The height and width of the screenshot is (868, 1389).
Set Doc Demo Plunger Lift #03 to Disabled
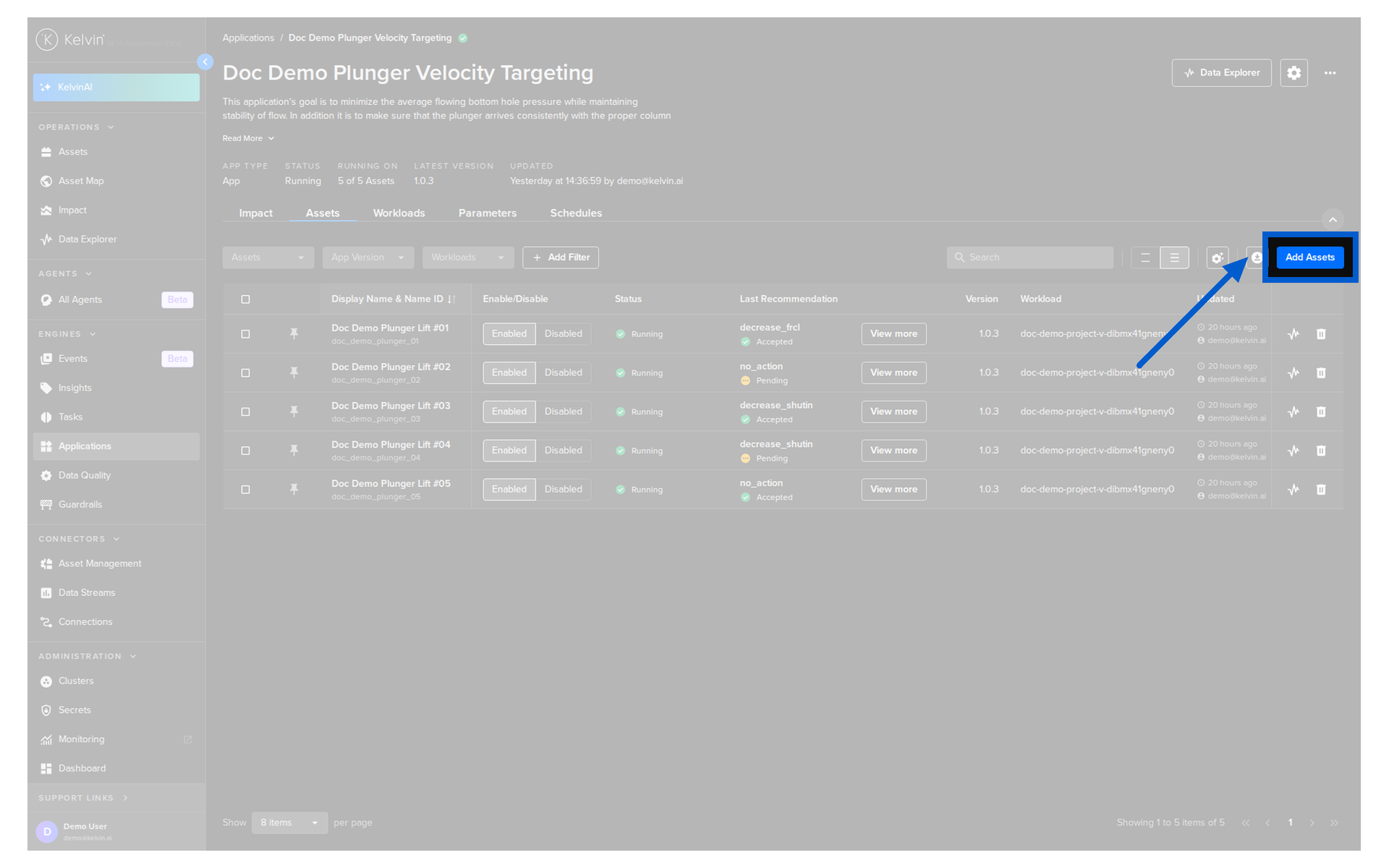coord(563,412)
